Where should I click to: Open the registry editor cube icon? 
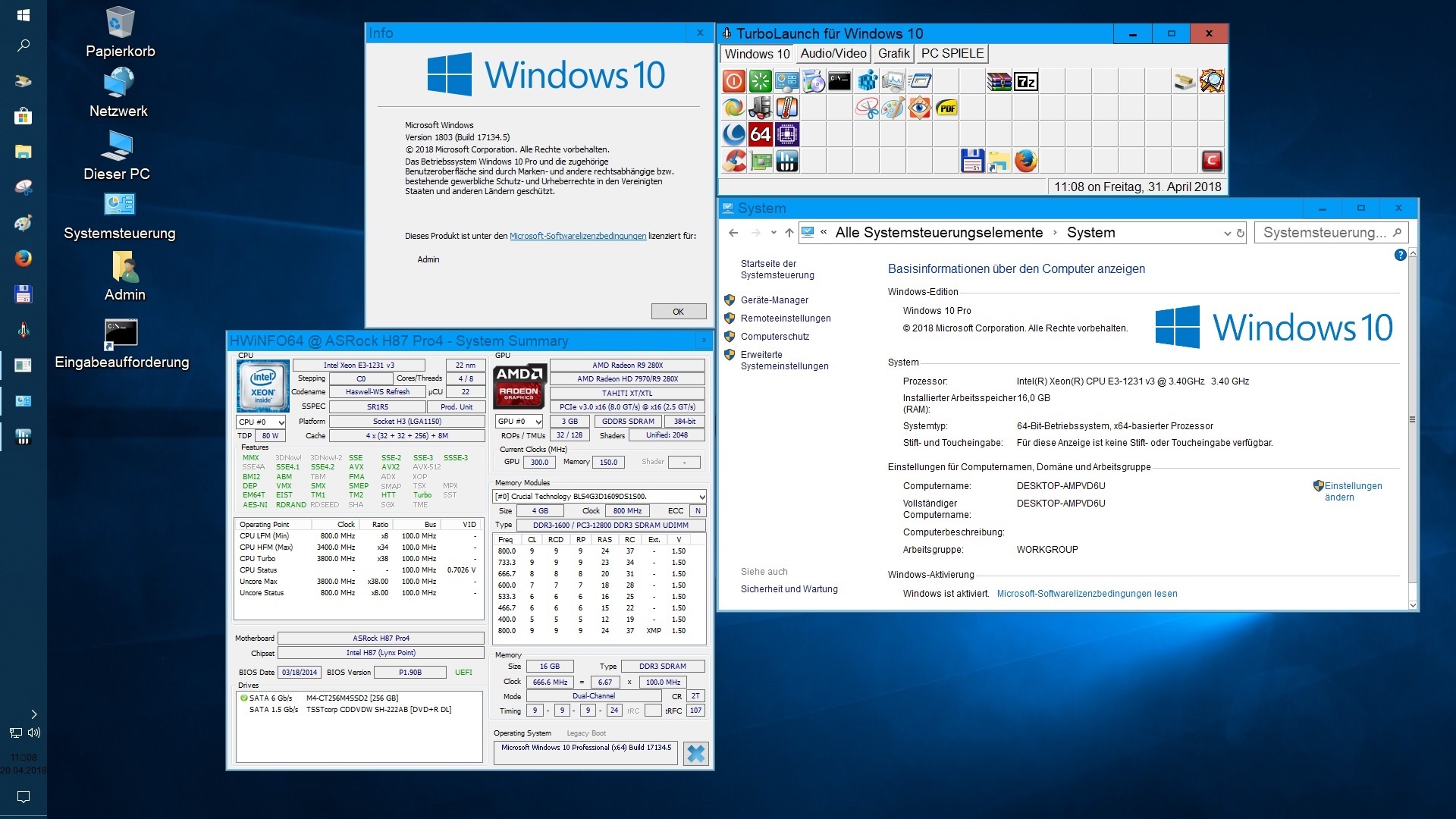867,81
